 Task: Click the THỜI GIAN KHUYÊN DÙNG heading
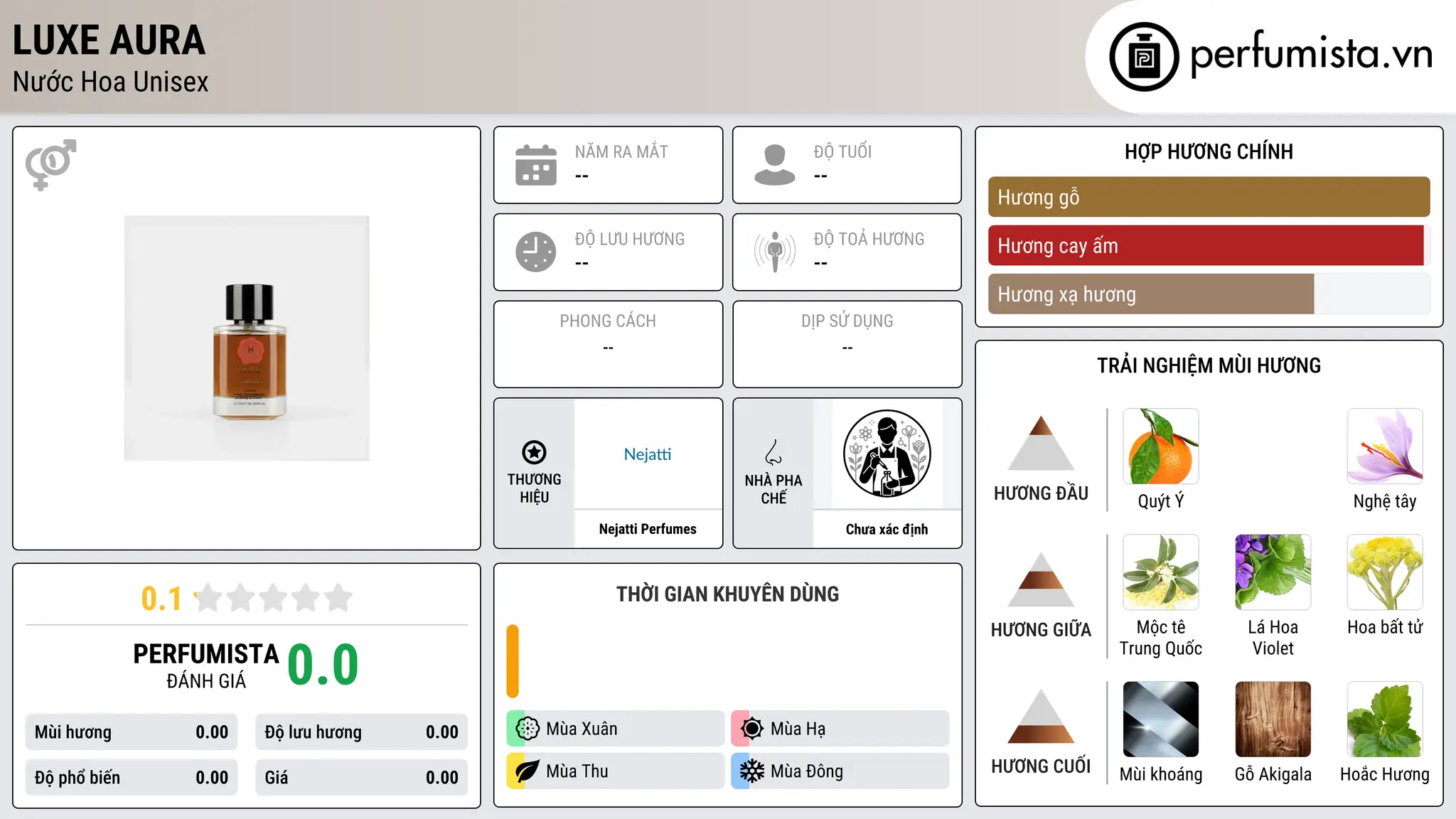pyautogui.click(x=727, y=594)
